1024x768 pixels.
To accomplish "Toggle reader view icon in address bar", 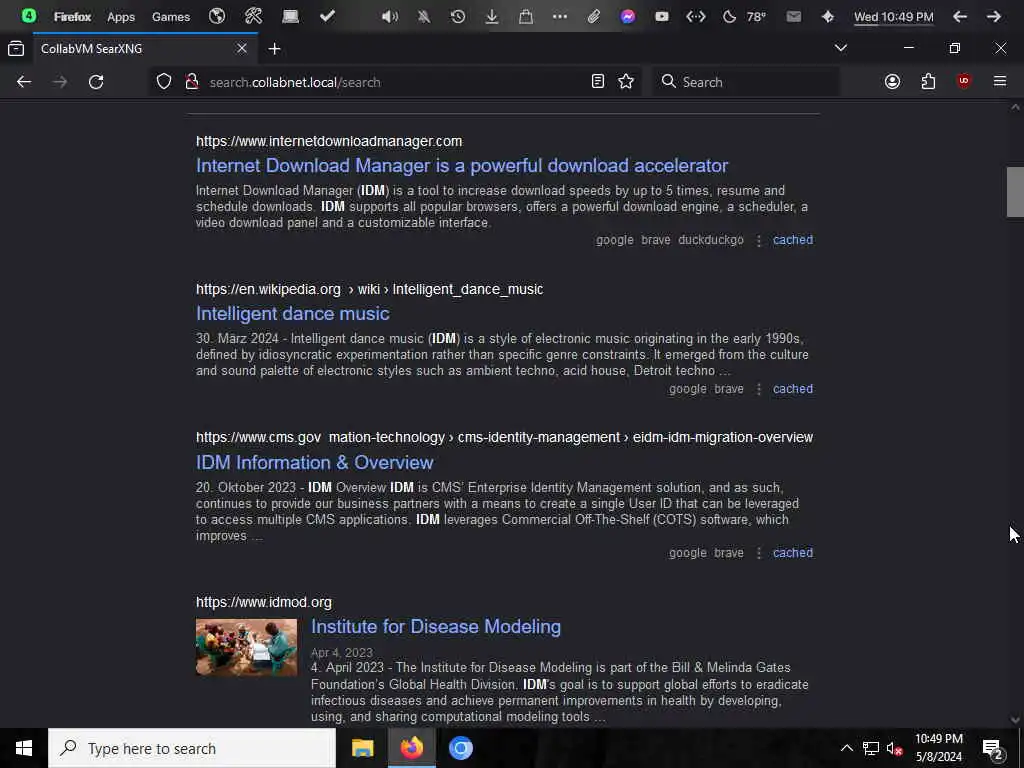I will pyautogui.click(x=598, y=82).
